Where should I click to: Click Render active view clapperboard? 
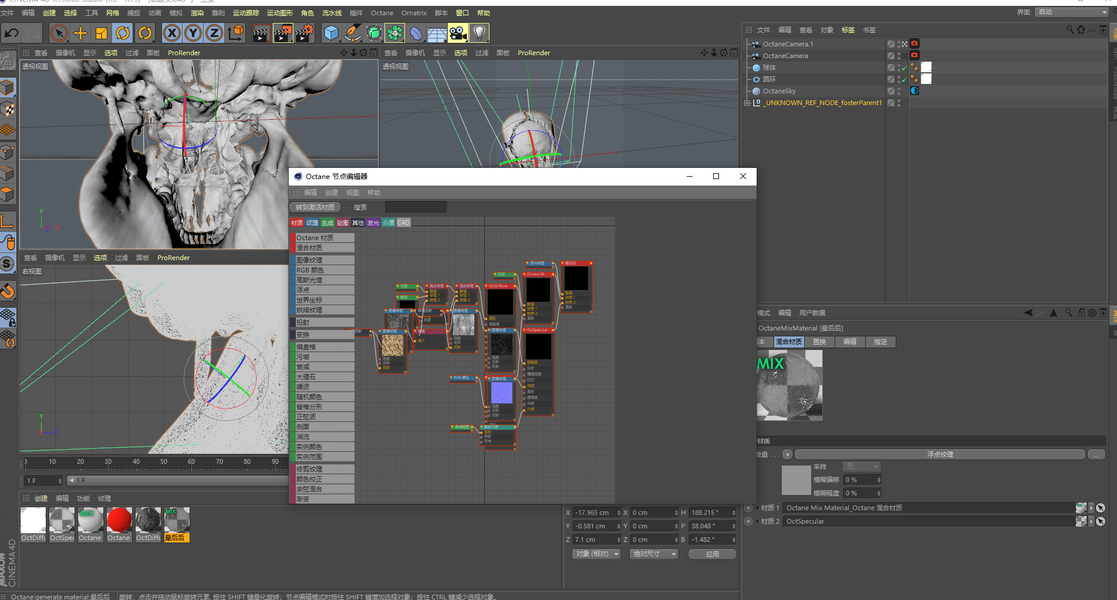(261, 33)
